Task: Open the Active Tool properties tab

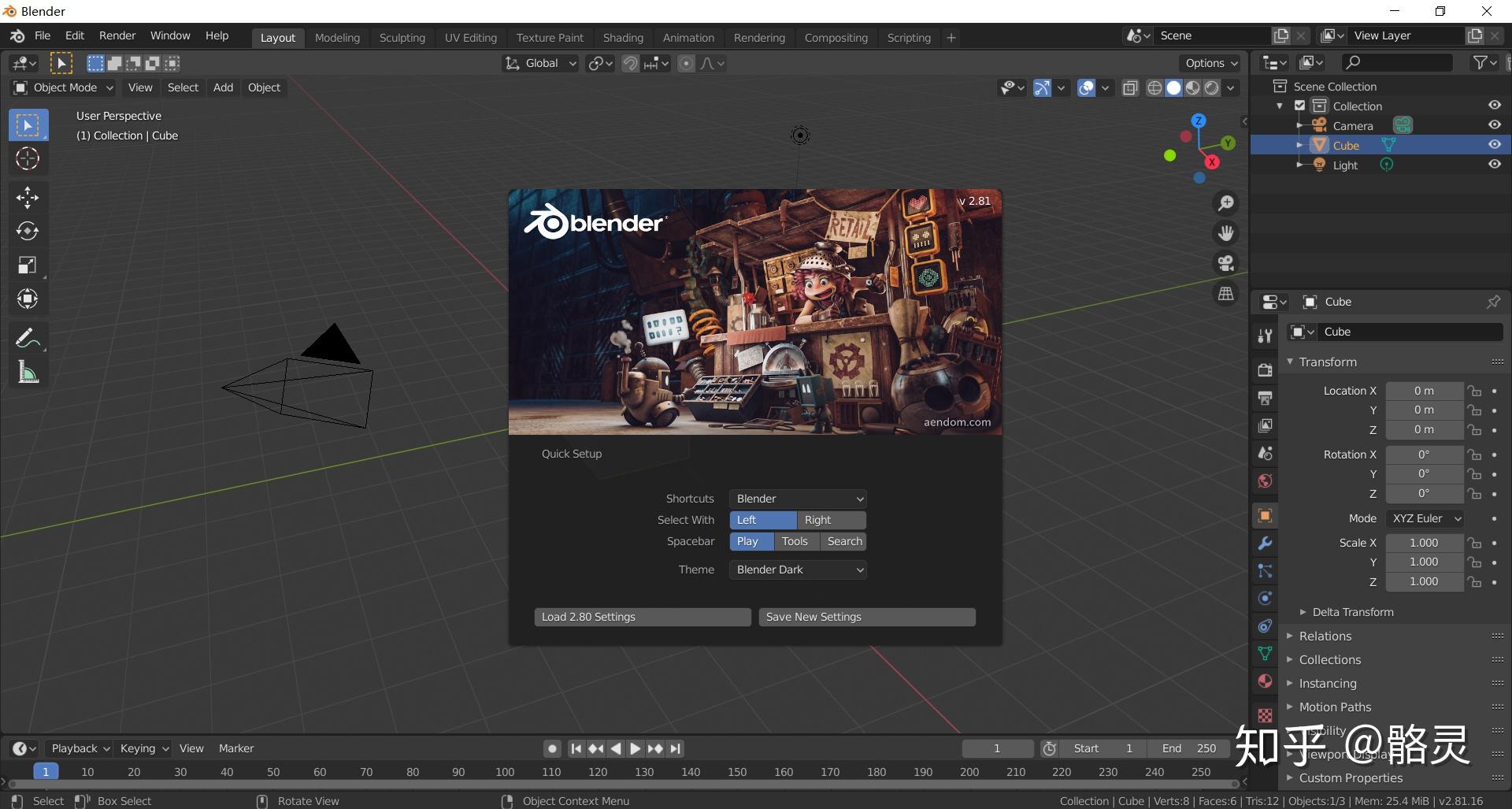Action: coord(1265,336)
